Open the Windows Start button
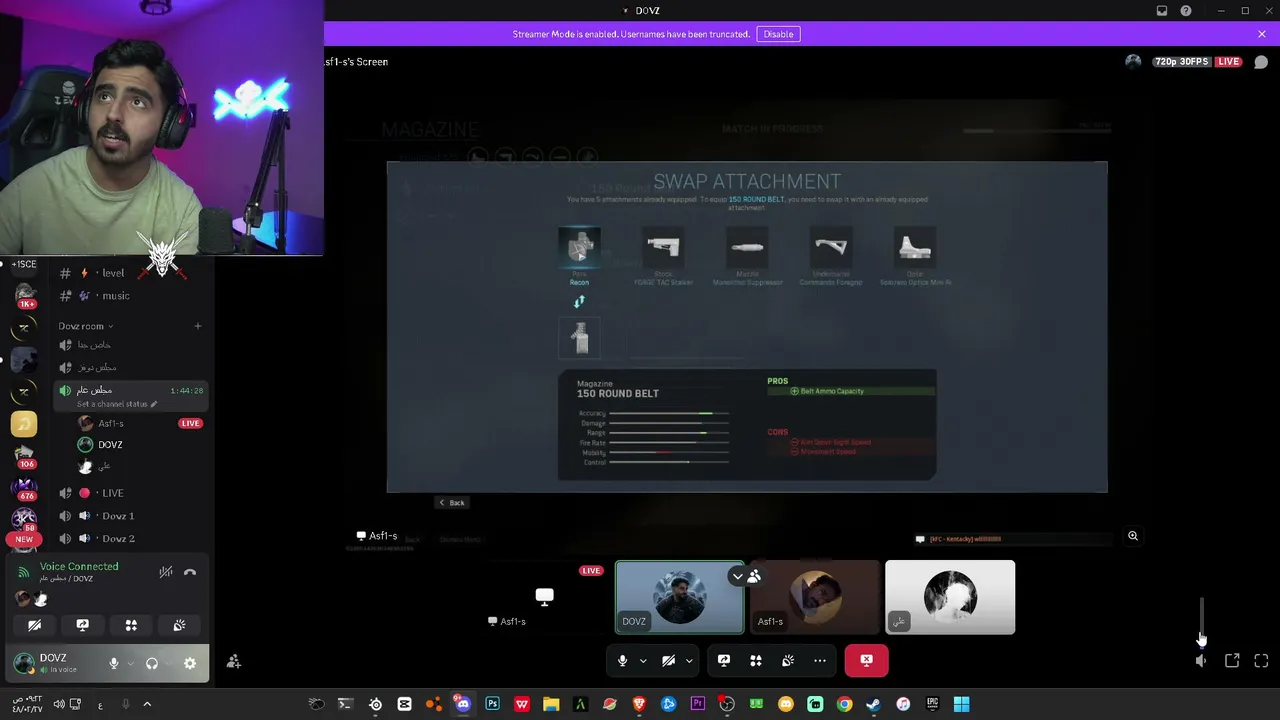 961,704
